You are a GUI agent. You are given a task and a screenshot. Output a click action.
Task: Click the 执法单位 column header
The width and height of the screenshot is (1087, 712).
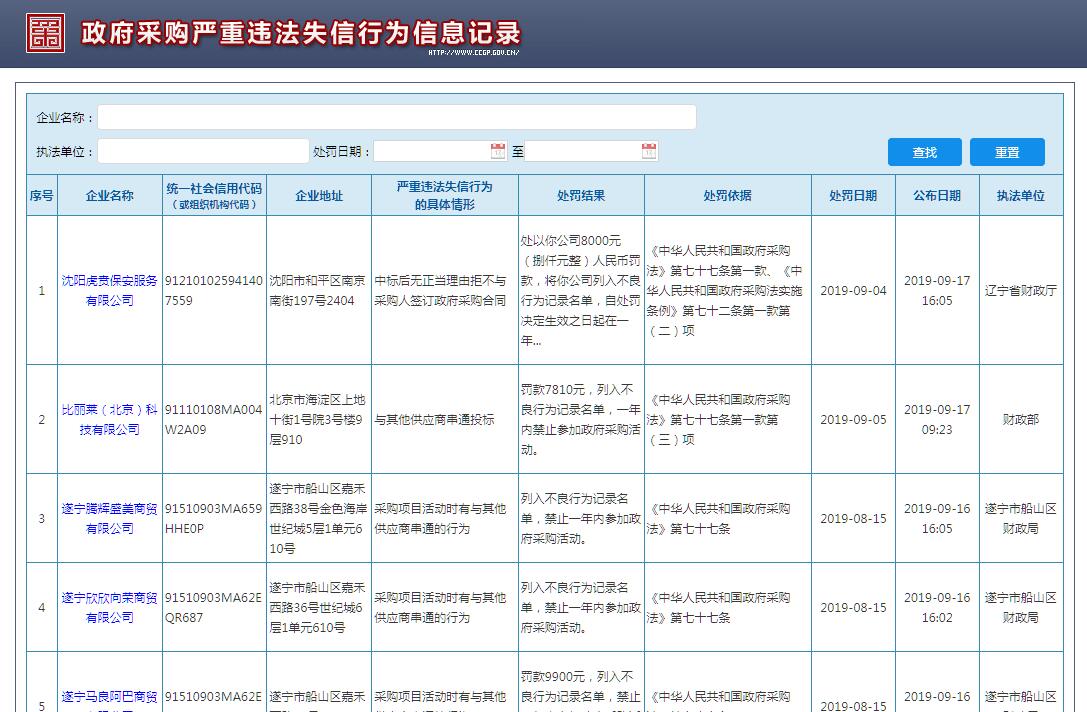click(1020, 196)
